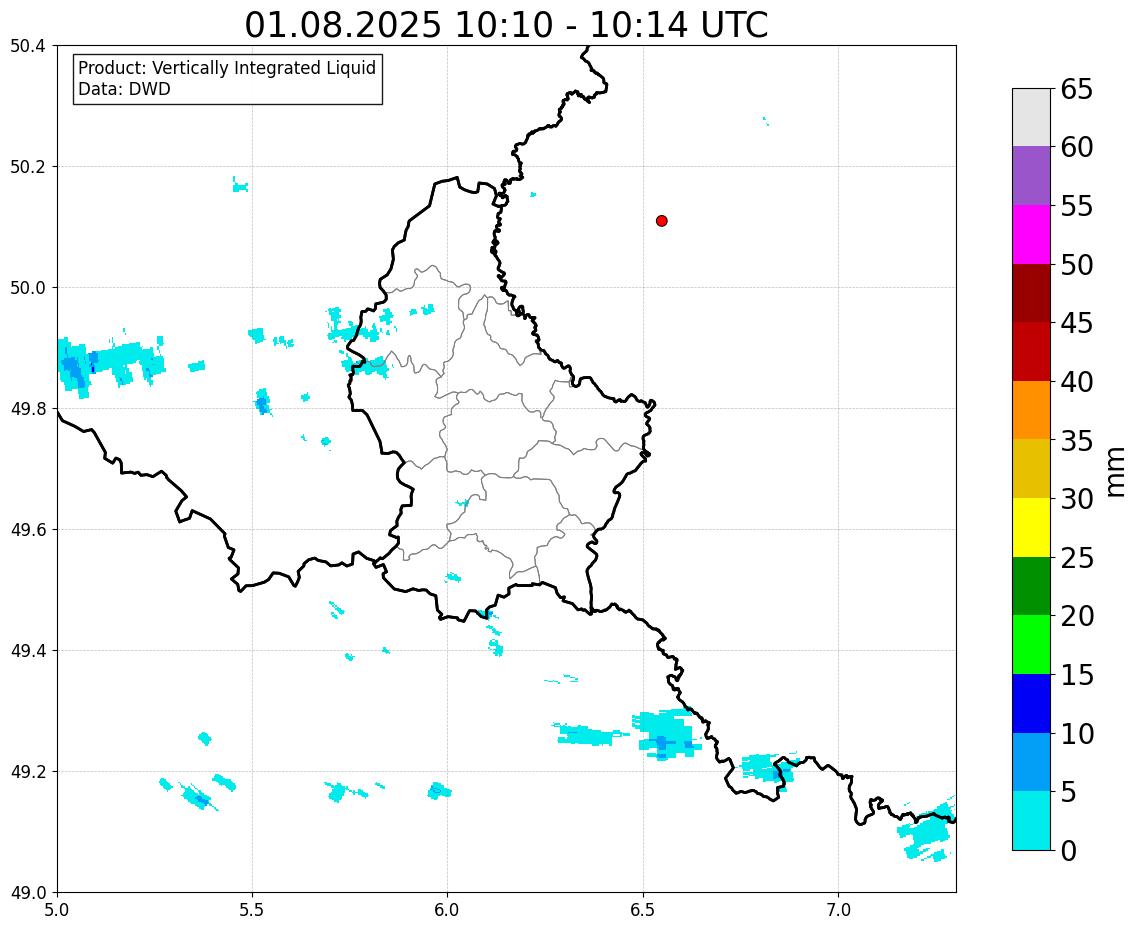This screenshot has width=1138, height=930.
Task: Select the cyan 0-5 mm color band
Action: pos(1031,820)
